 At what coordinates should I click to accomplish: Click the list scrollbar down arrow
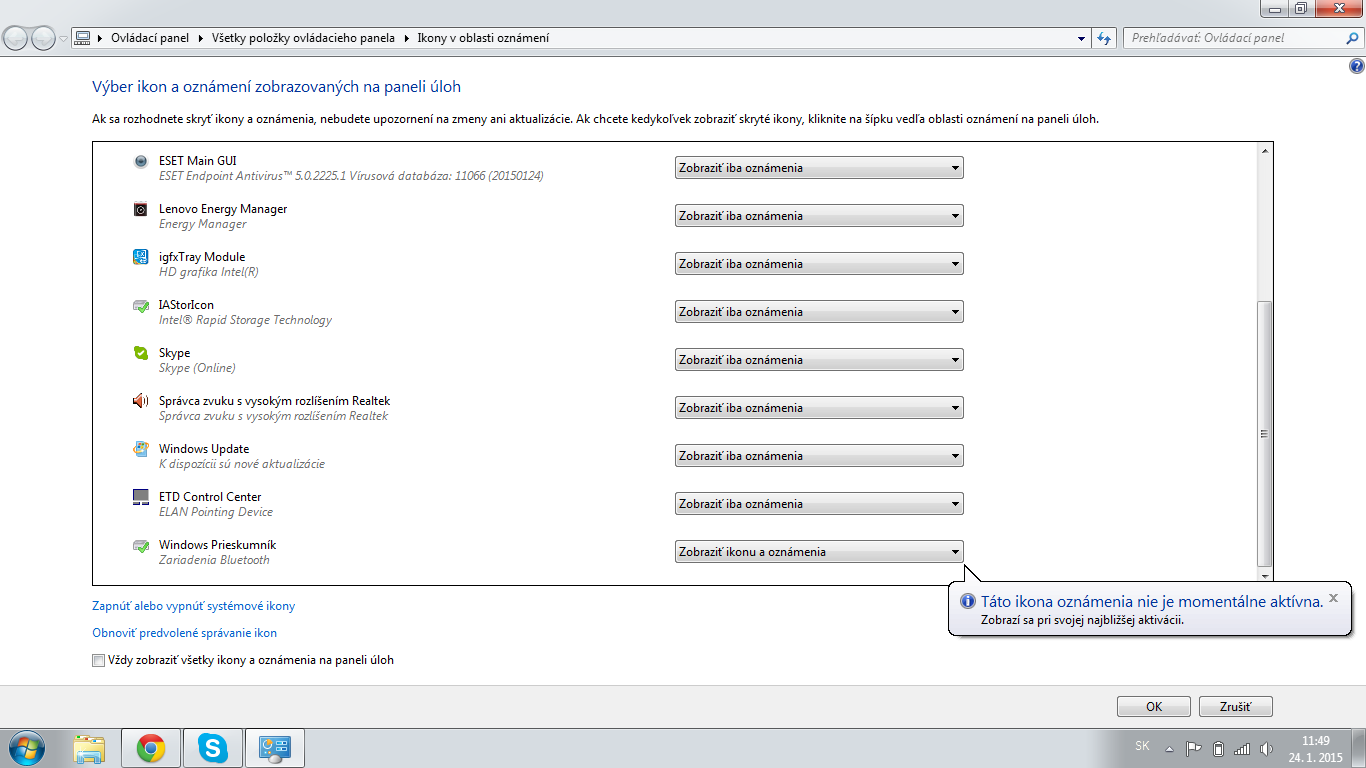click(x=1265, y=576)
